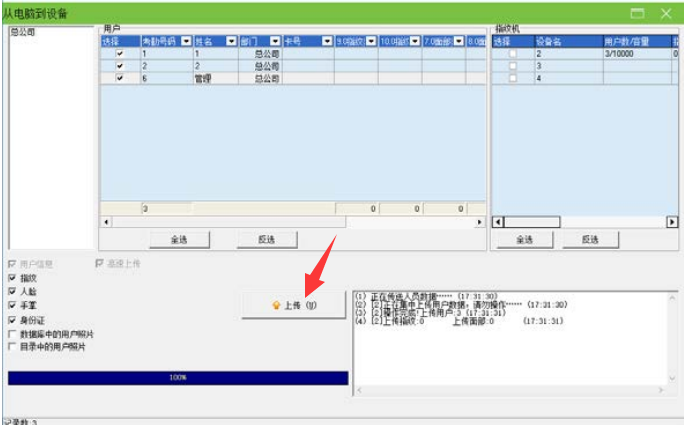Click the user list right scroll arrow
The image size is (684, 425).
(479, 222)
